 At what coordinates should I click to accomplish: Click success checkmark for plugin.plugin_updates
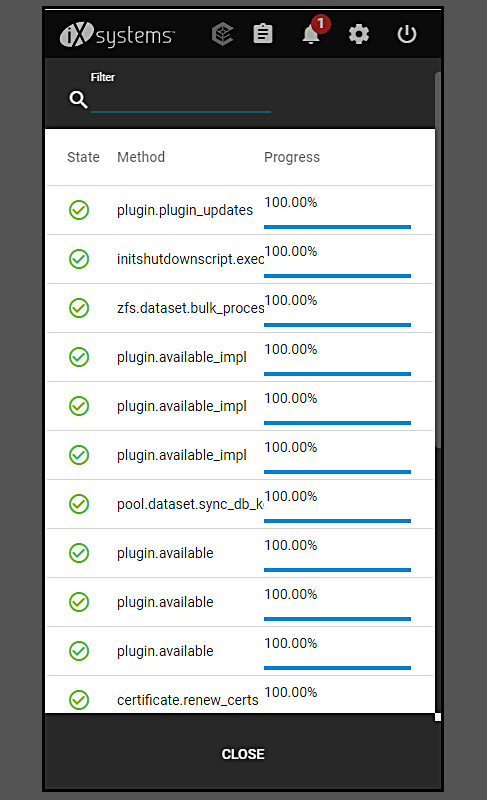pos(79,210)
